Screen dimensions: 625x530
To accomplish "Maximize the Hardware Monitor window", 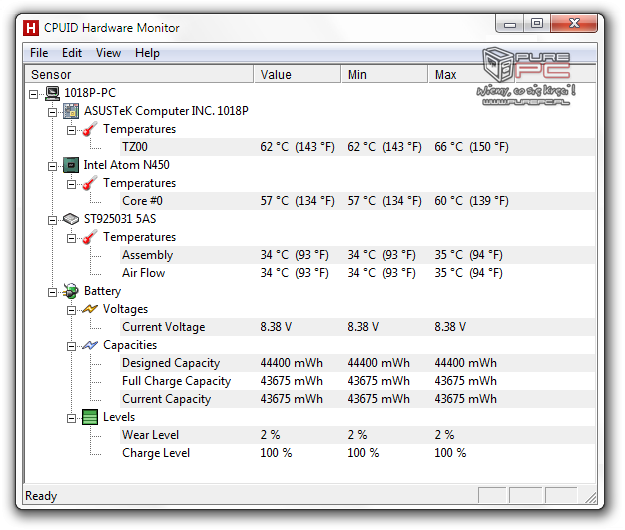I will coord(537,24).
